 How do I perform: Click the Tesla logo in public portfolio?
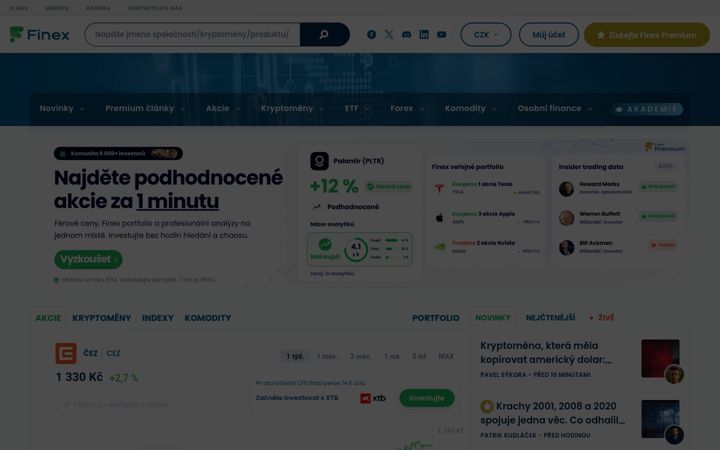click(x=439, y=188)
